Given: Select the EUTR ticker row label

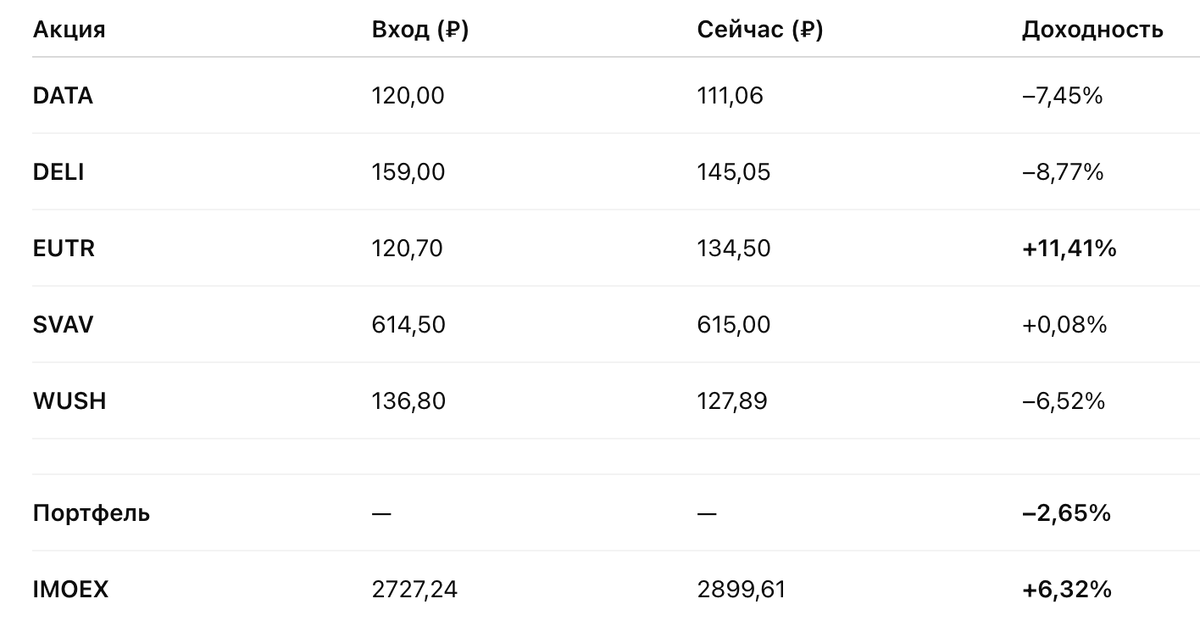Looking at the screenshot, I should point(64,248).
